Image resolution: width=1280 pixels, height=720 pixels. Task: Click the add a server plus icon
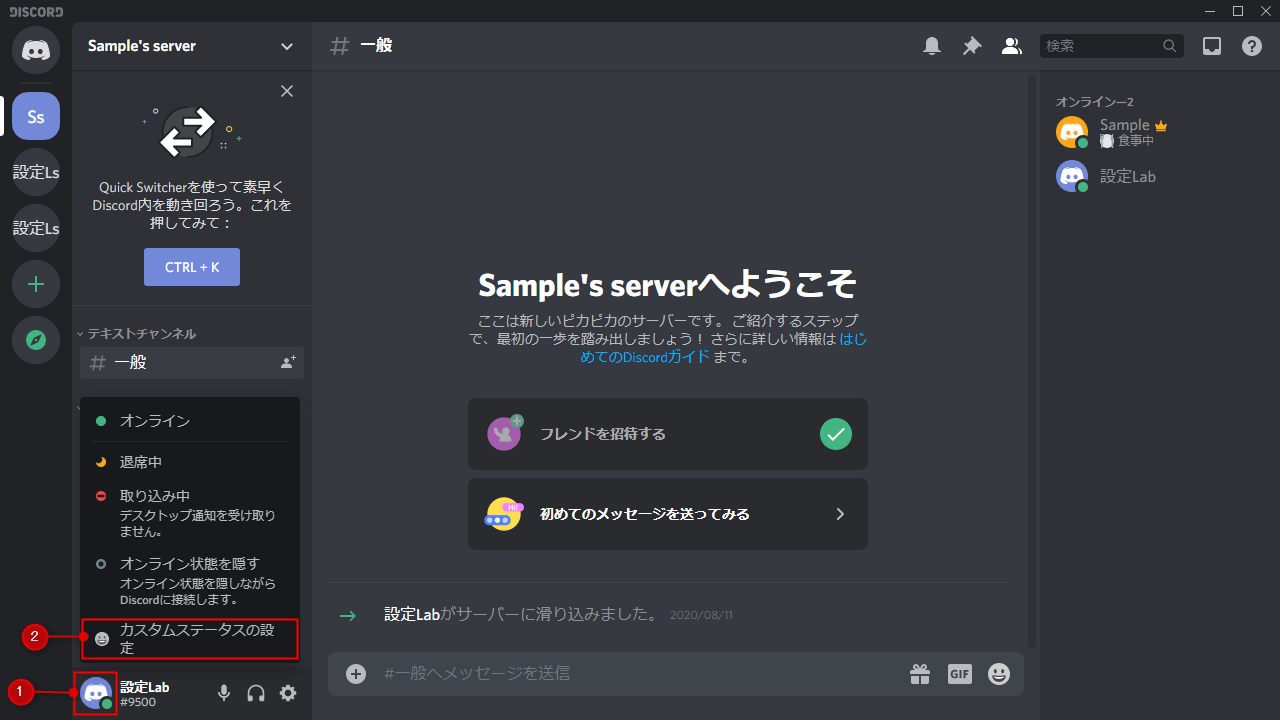(36, 284)
